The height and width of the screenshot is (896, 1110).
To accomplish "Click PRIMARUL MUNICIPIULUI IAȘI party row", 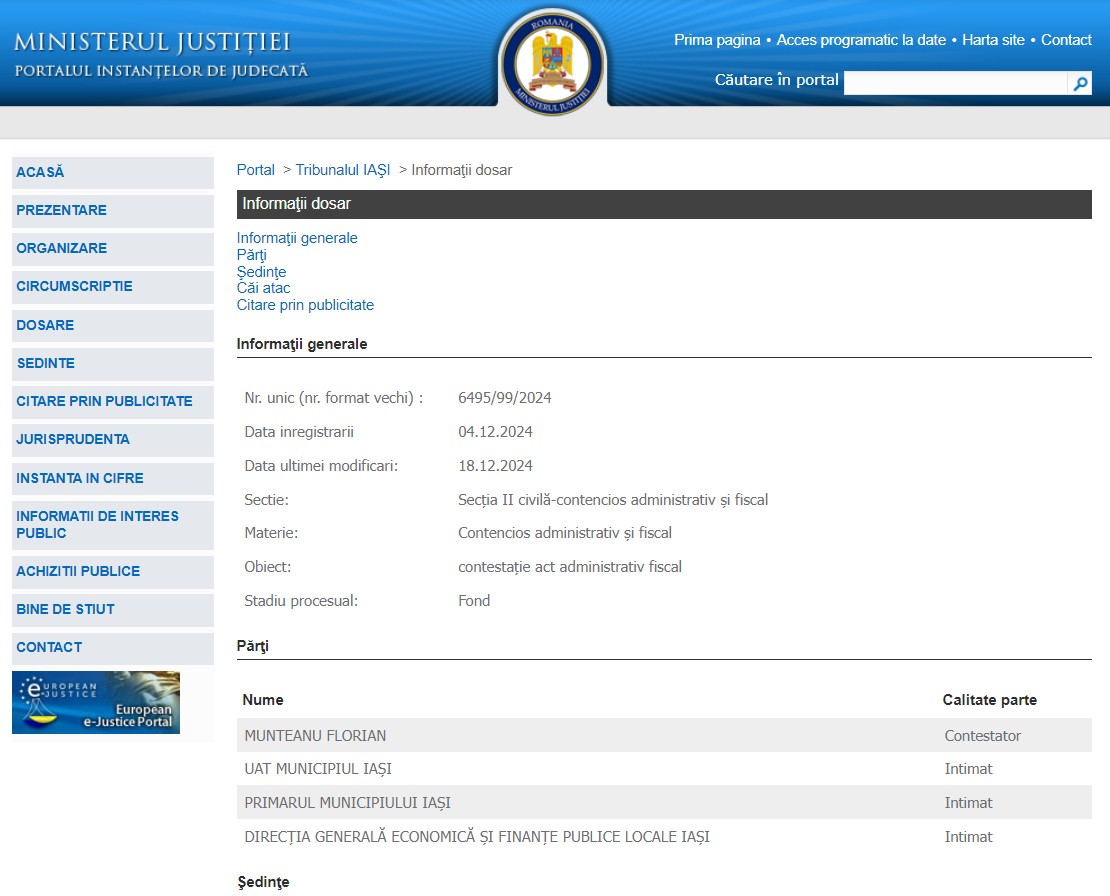I will pos(664,803).
